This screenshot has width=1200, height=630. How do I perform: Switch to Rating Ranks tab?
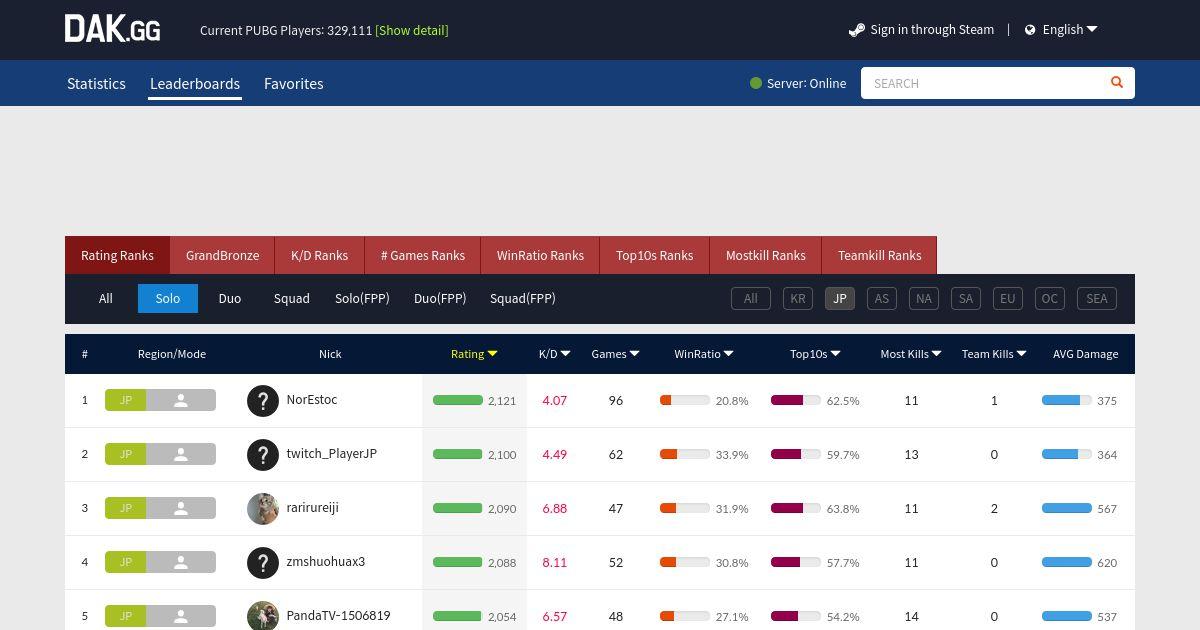tap(117, 255)
